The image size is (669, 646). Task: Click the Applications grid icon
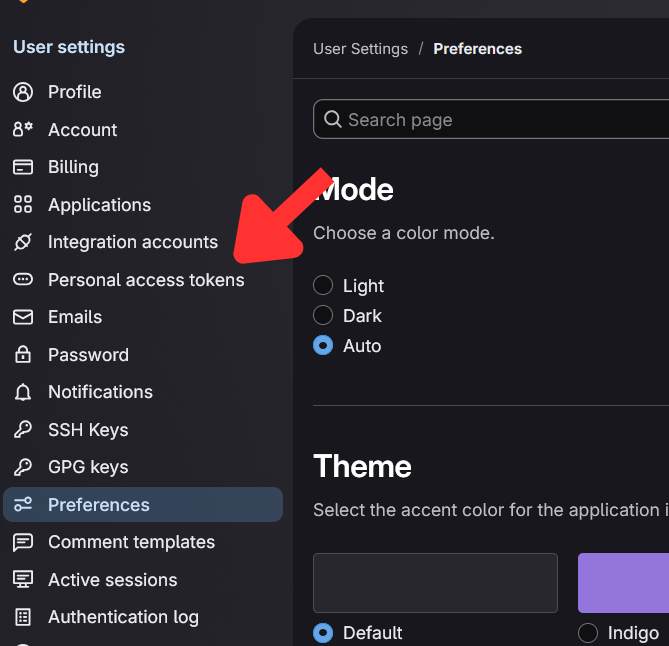pyautogui.click(x=23, y=205)
